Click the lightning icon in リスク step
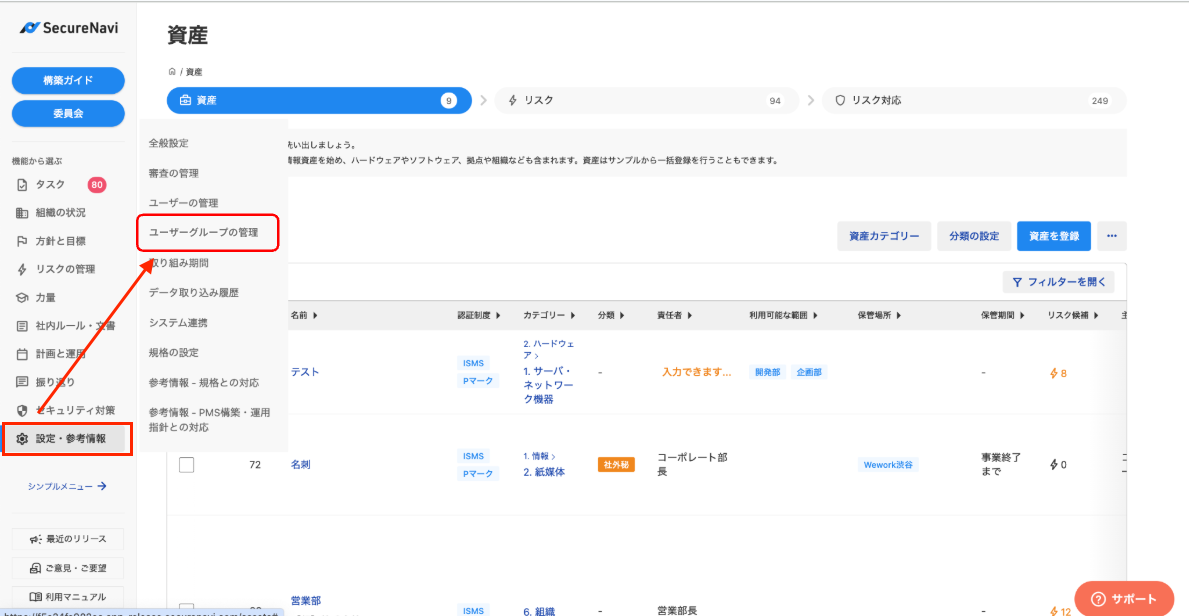 [x=513, y=100]
